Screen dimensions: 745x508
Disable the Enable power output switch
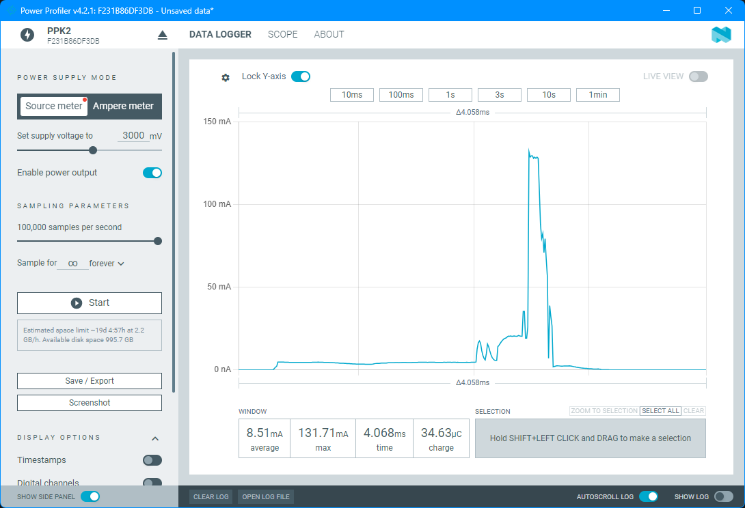point(153,173)
